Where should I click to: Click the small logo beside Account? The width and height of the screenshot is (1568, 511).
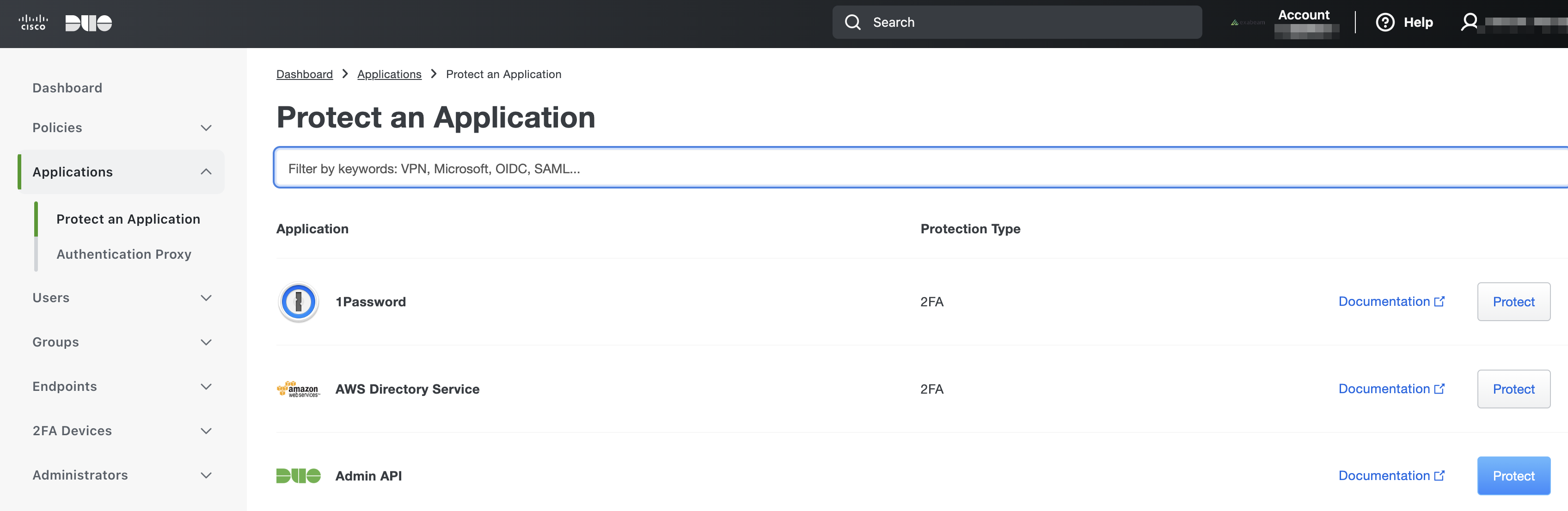click(1247, 23)
